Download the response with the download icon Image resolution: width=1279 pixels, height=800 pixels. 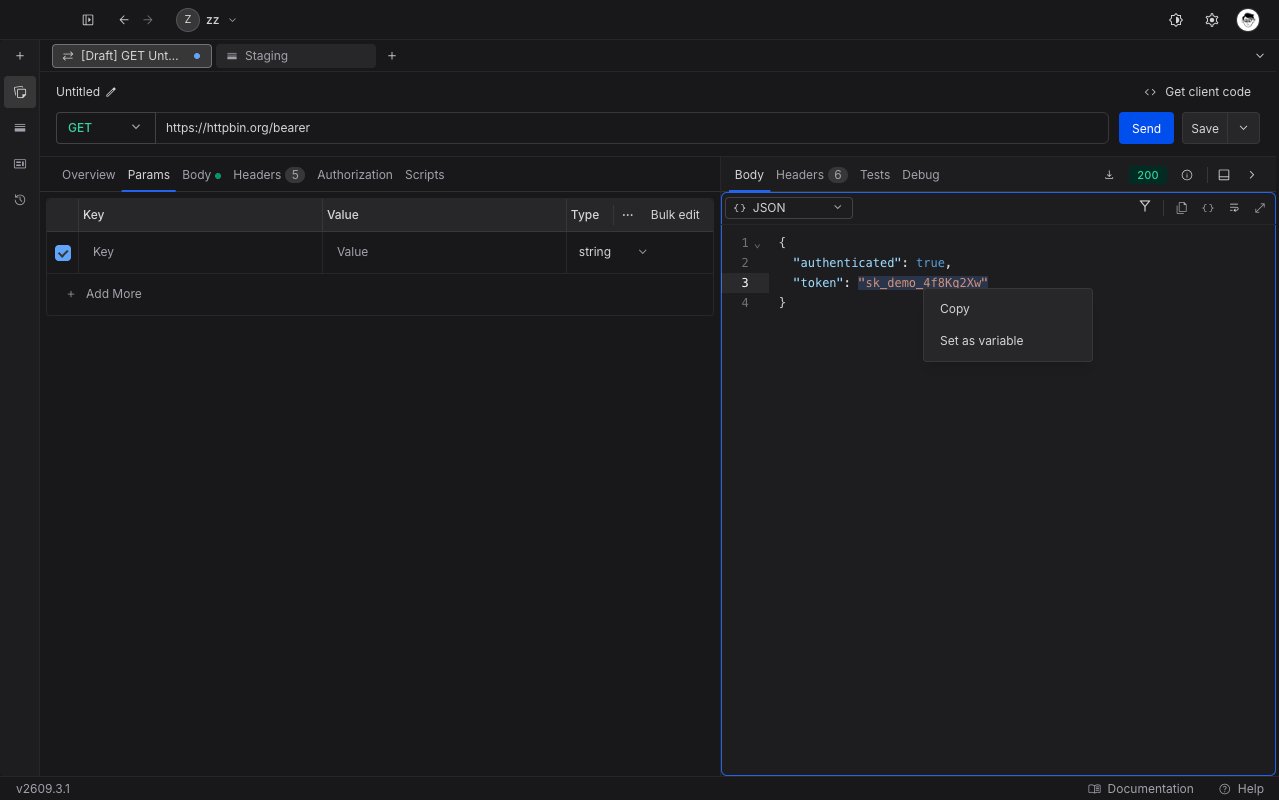(1109, 175)
